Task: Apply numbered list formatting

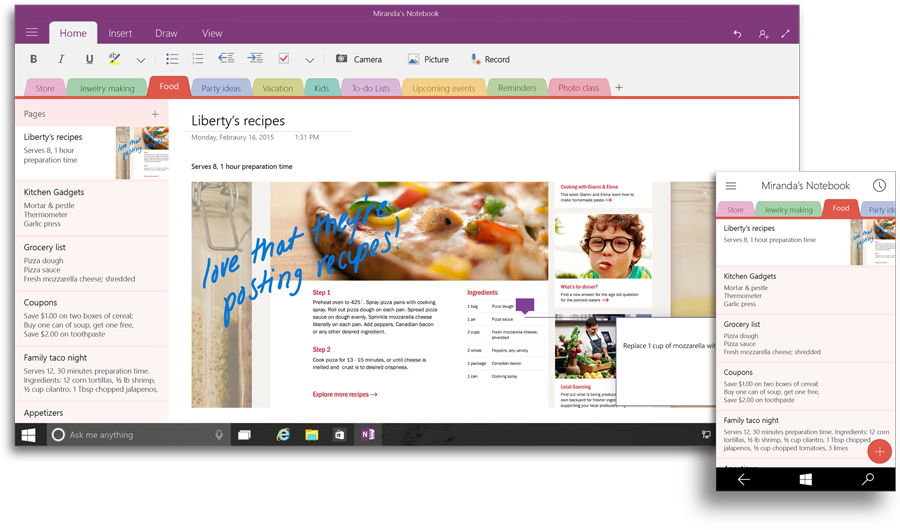Action: [198, 59]
